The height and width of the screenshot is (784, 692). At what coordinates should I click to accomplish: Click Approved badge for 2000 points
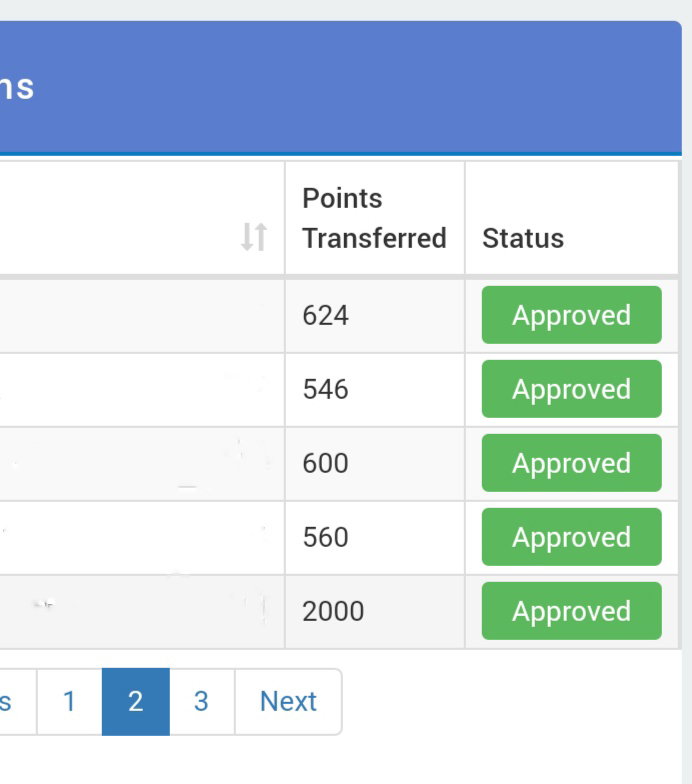coord(572,611)
